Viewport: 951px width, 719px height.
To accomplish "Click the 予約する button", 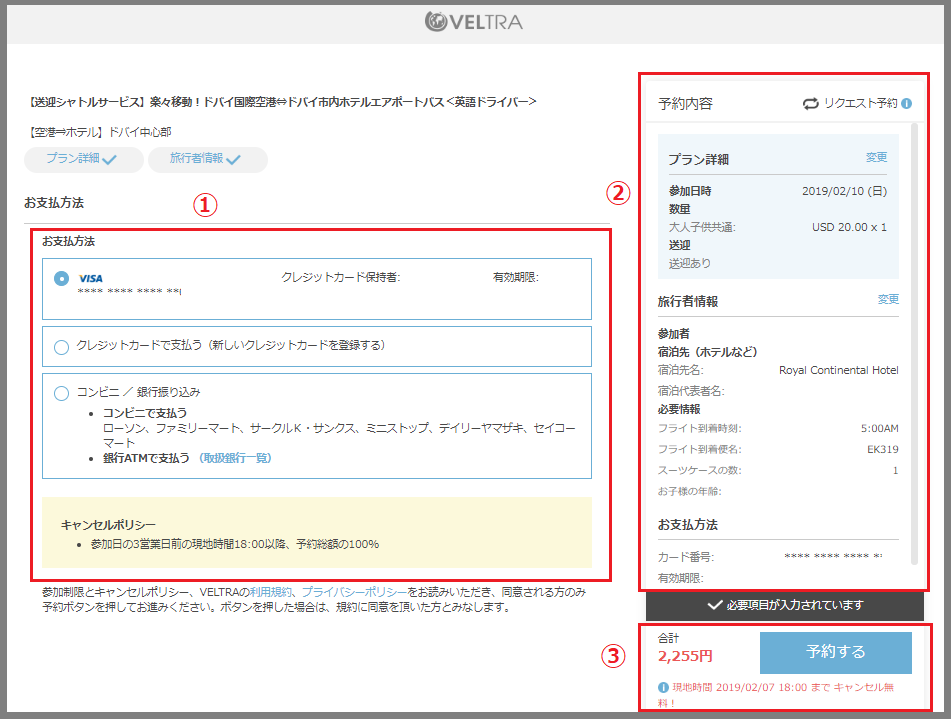I will click(x=835, y=652).
